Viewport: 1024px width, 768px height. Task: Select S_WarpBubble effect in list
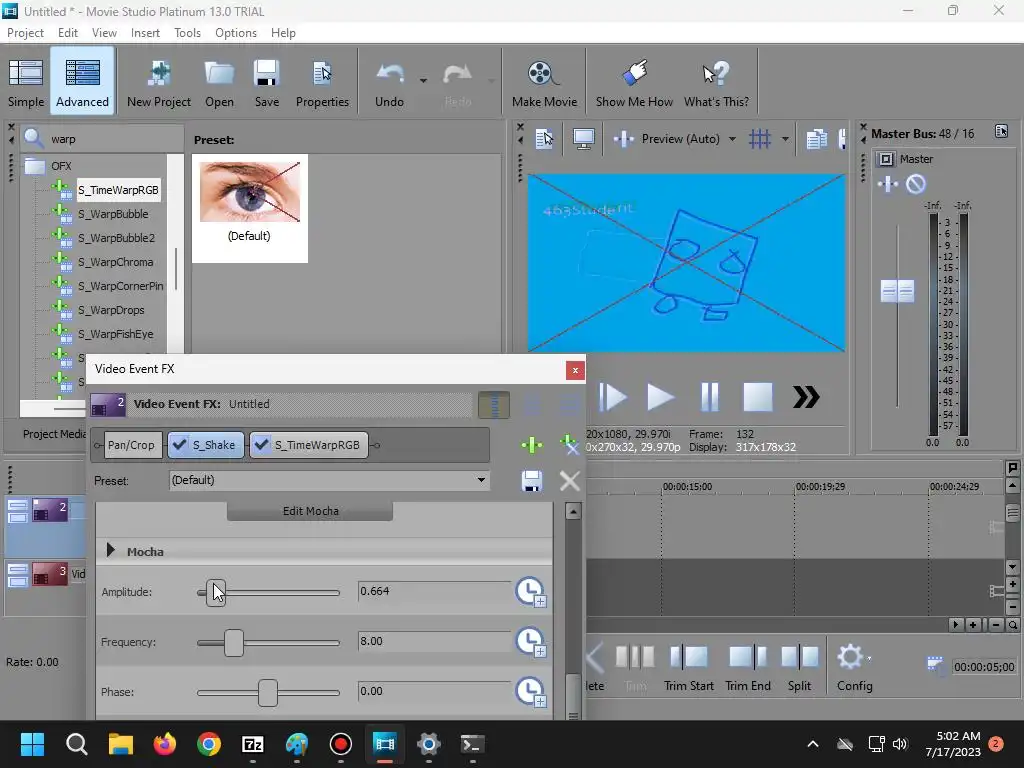point(113,214)
